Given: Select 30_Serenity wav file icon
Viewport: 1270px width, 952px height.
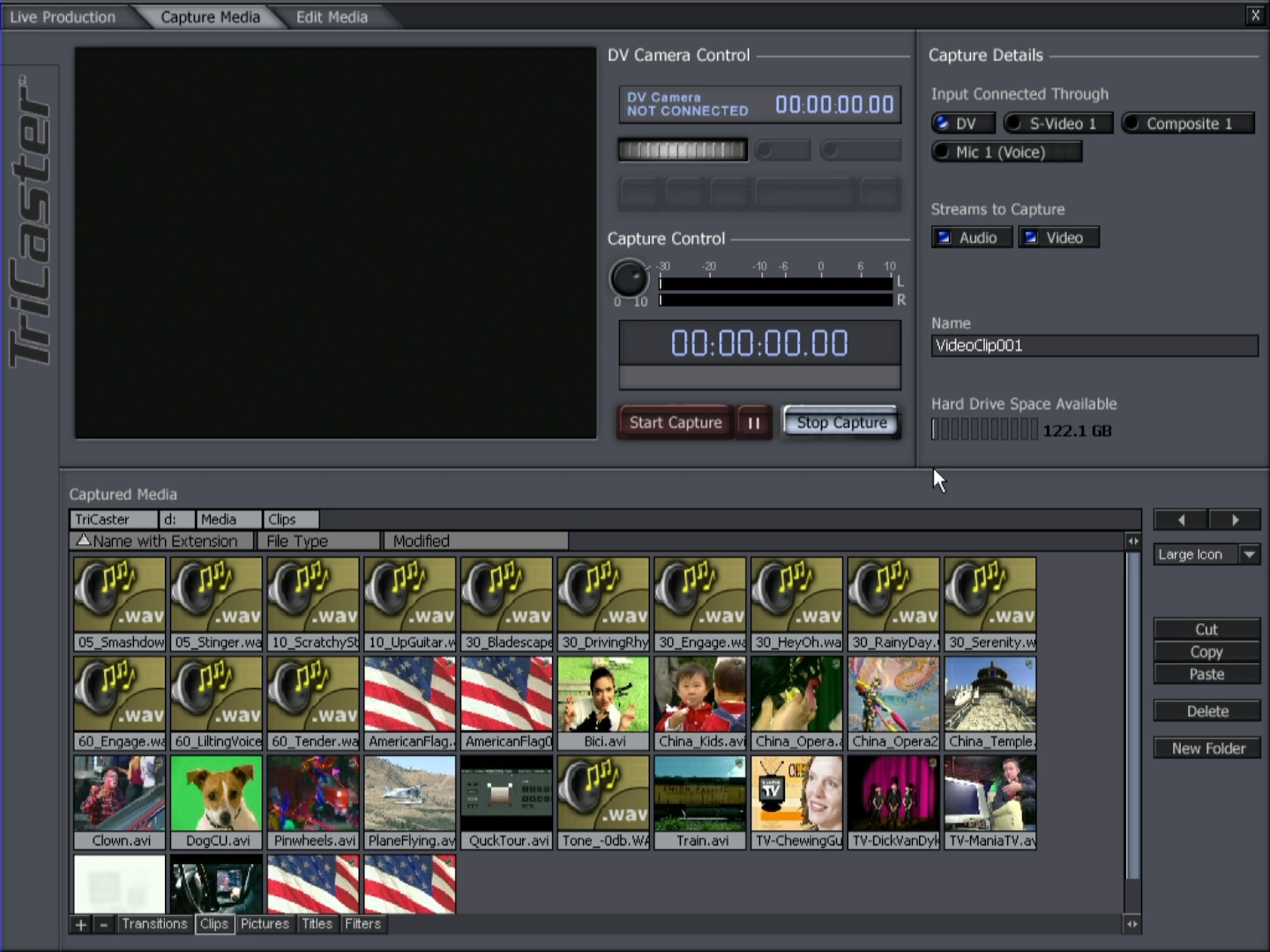Looking at the screenshot, I should coord(990,604).
